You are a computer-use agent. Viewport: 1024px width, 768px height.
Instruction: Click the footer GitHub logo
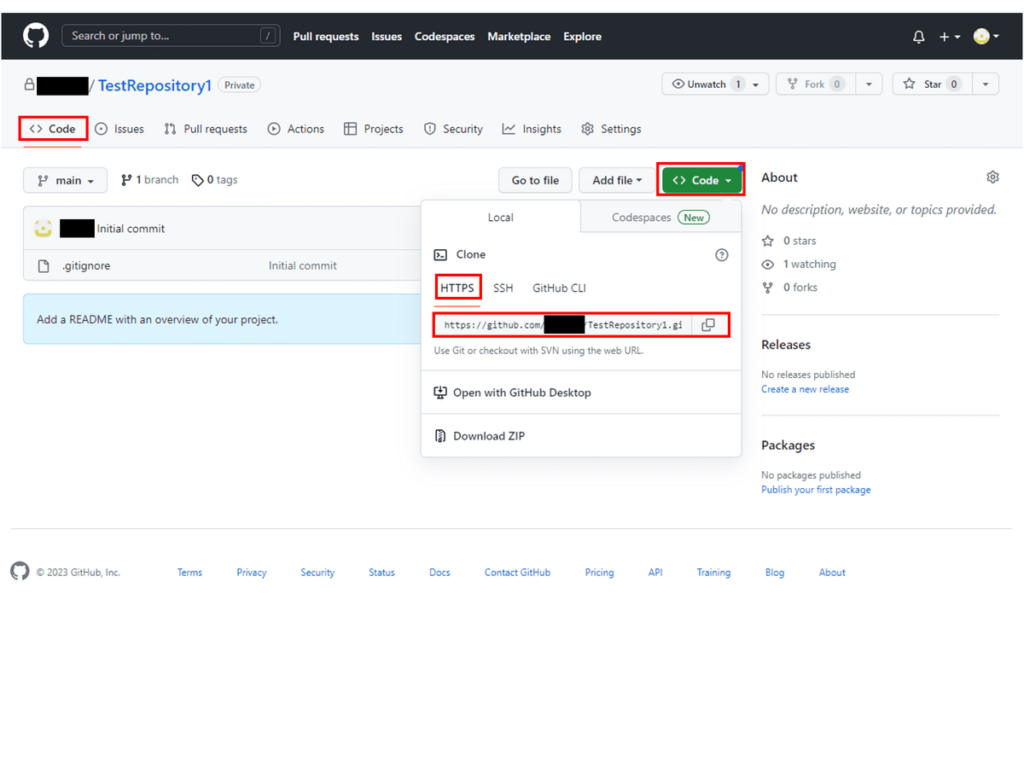(20, 571)
